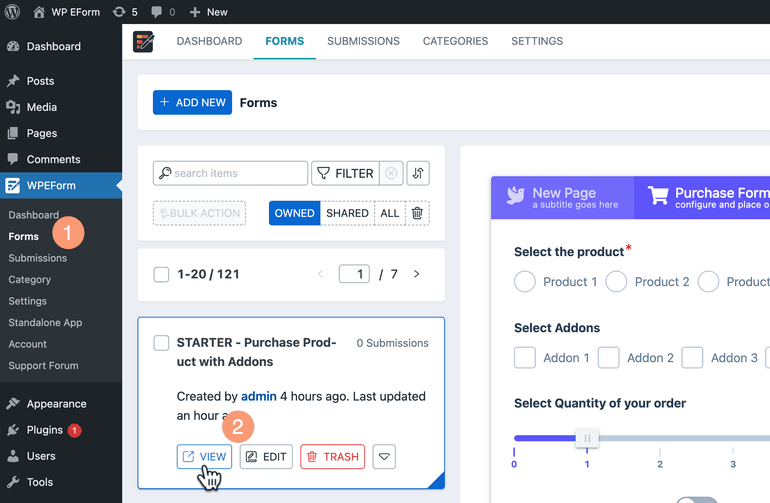Open the updates indicator showing 5
770x503 pixels.
125,12
